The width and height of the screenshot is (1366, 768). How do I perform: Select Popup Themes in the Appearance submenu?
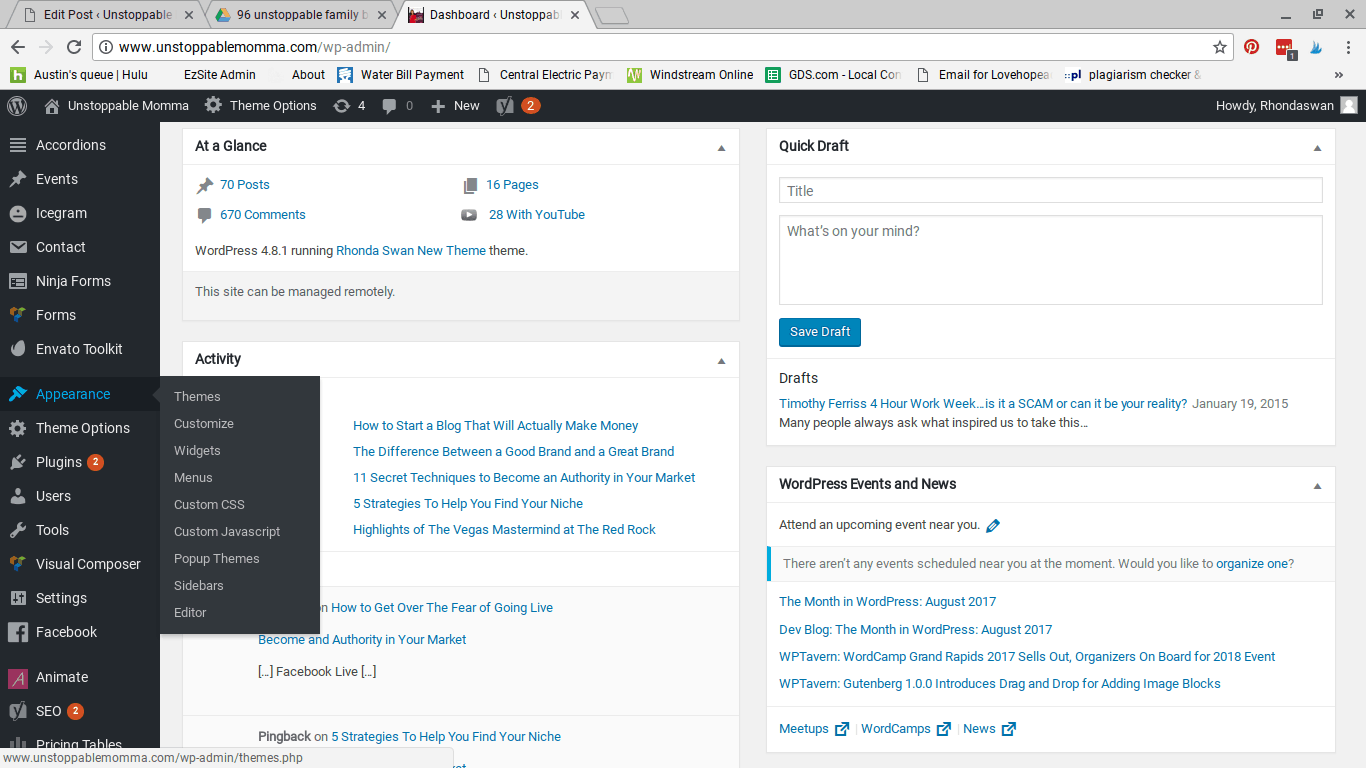pyautogui.click(x=217, y=559)
